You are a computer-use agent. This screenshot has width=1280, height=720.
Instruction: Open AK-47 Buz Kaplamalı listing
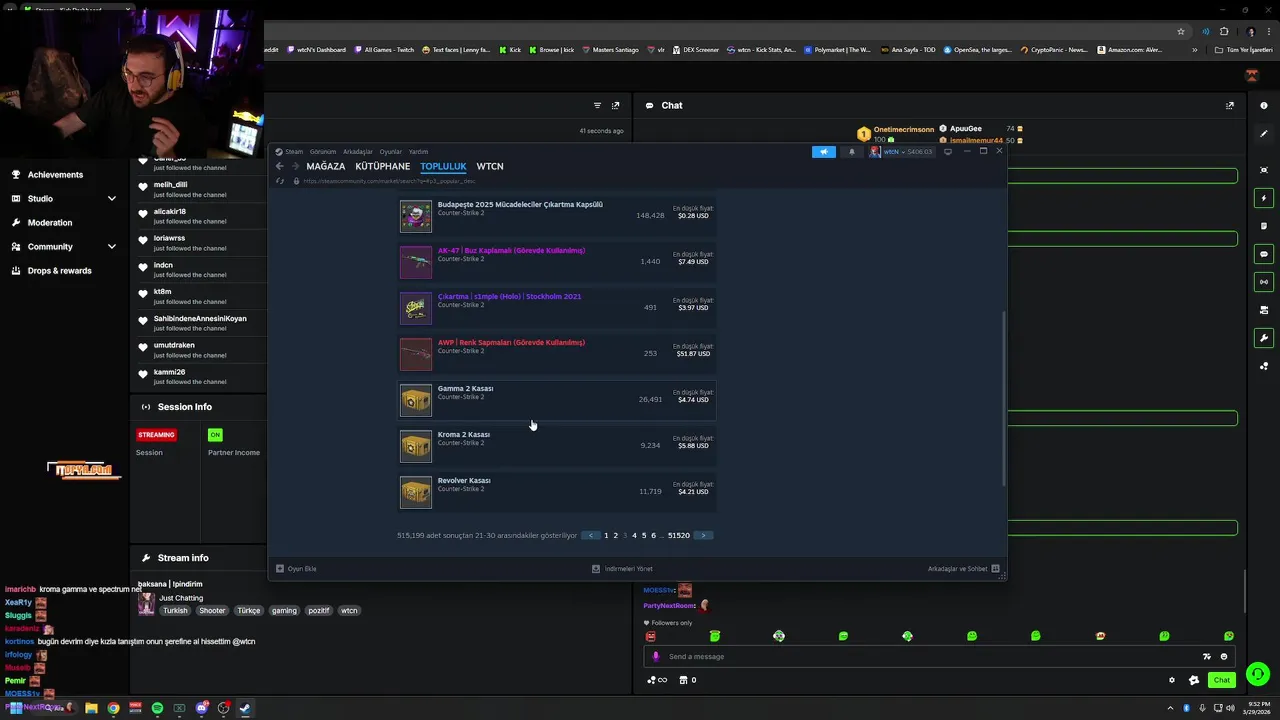[x=557, y=262]
